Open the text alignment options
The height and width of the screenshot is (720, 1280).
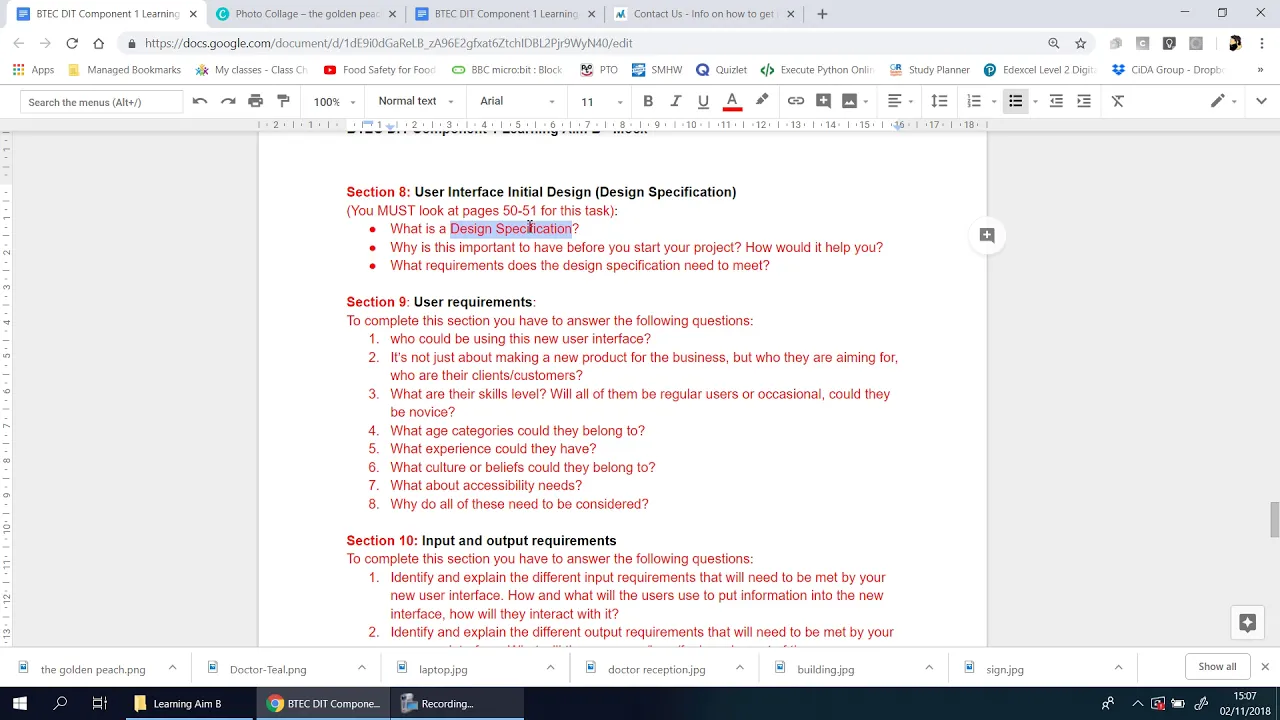(901, 101)
